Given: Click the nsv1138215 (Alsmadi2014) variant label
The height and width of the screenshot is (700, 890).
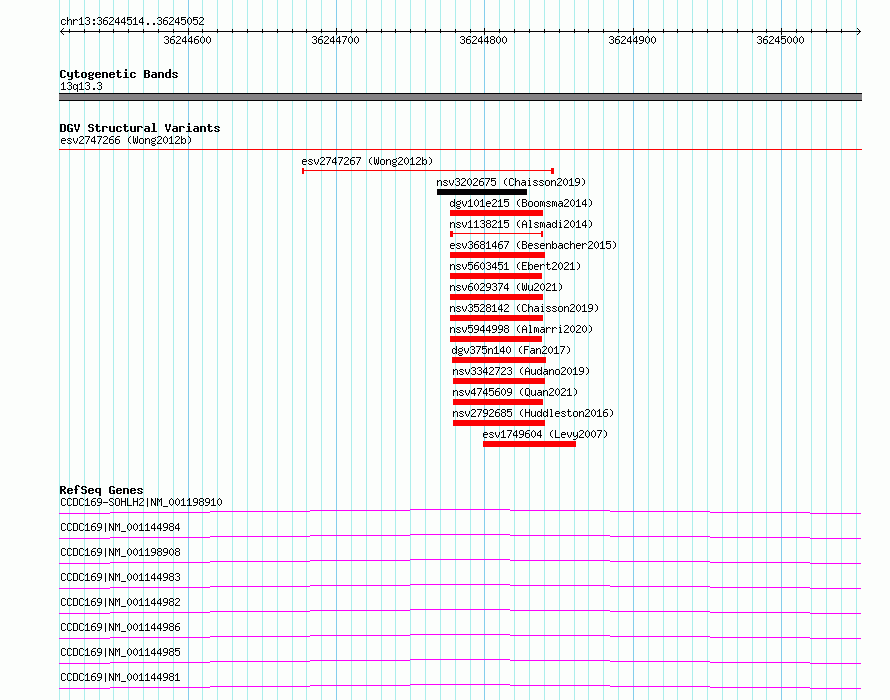Looking at the screenshot, I should tap(520, 224).
